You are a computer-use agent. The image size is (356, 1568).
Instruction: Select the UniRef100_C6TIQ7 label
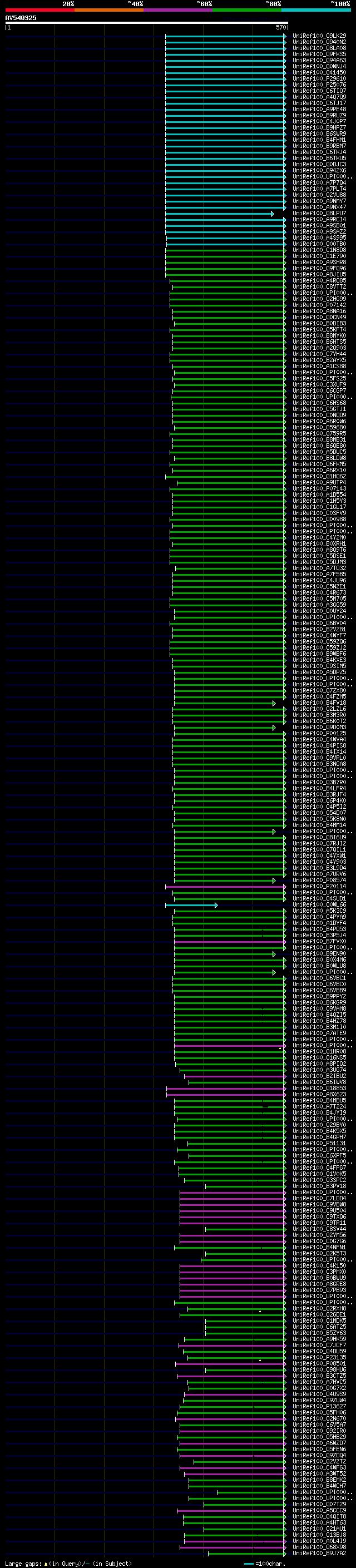(319, 91)
